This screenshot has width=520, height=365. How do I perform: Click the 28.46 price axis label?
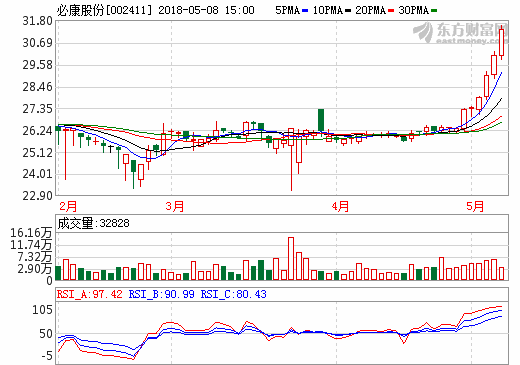click(x=37, y=87)
